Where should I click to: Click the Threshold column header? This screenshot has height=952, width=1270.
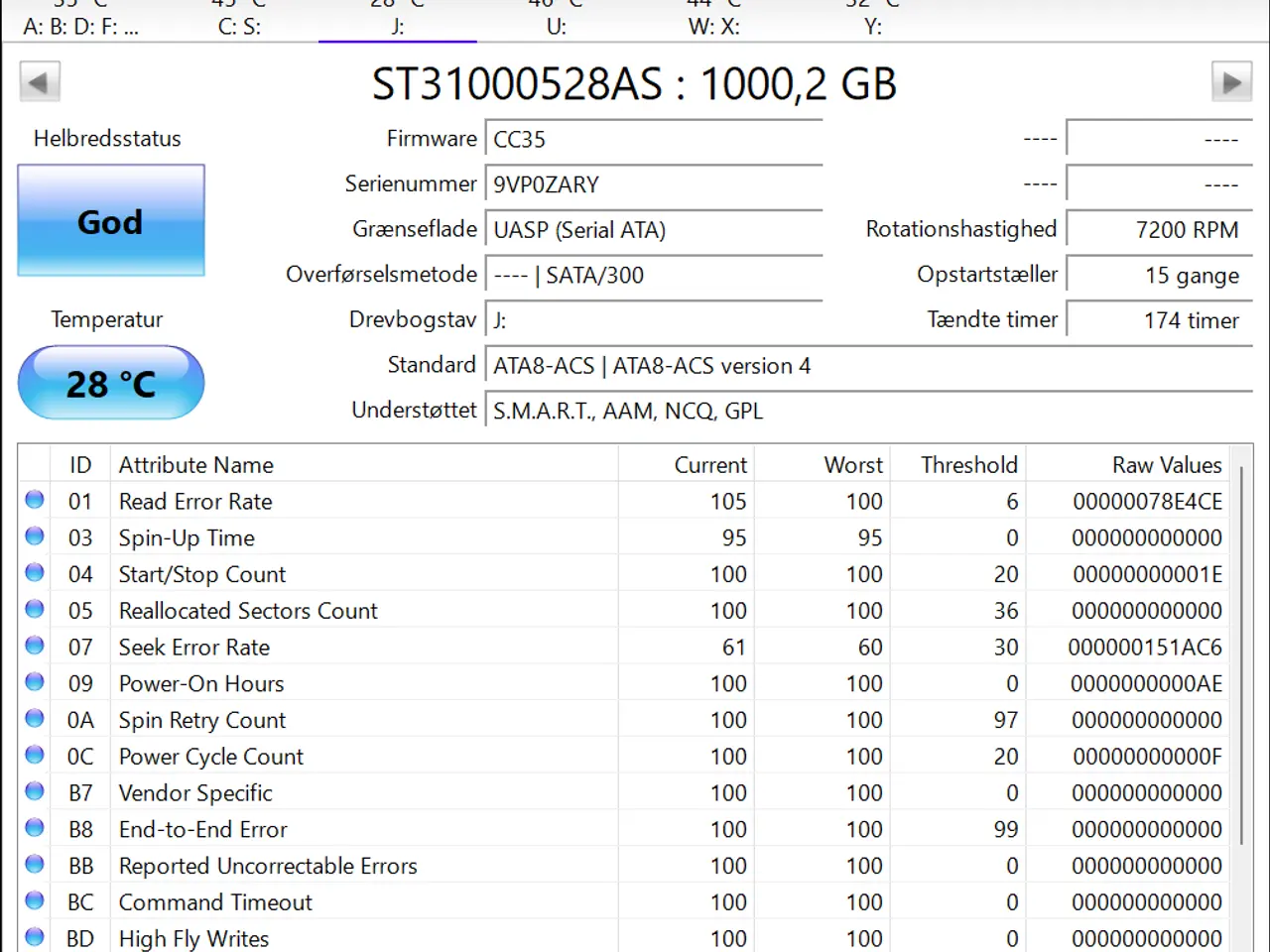[958, 465]
